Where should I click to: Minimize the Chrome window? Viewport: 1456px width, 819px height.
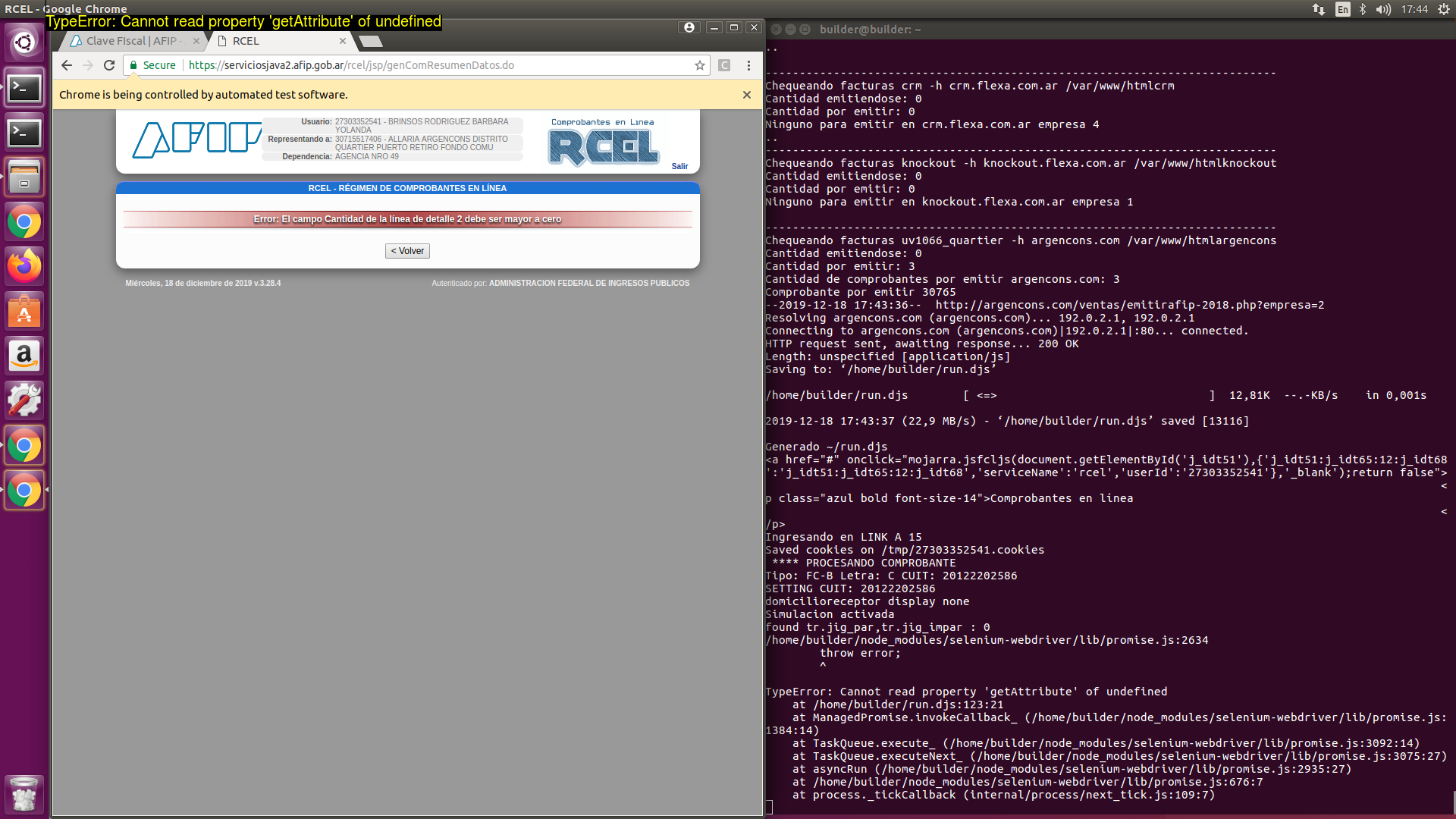point(714,27)
